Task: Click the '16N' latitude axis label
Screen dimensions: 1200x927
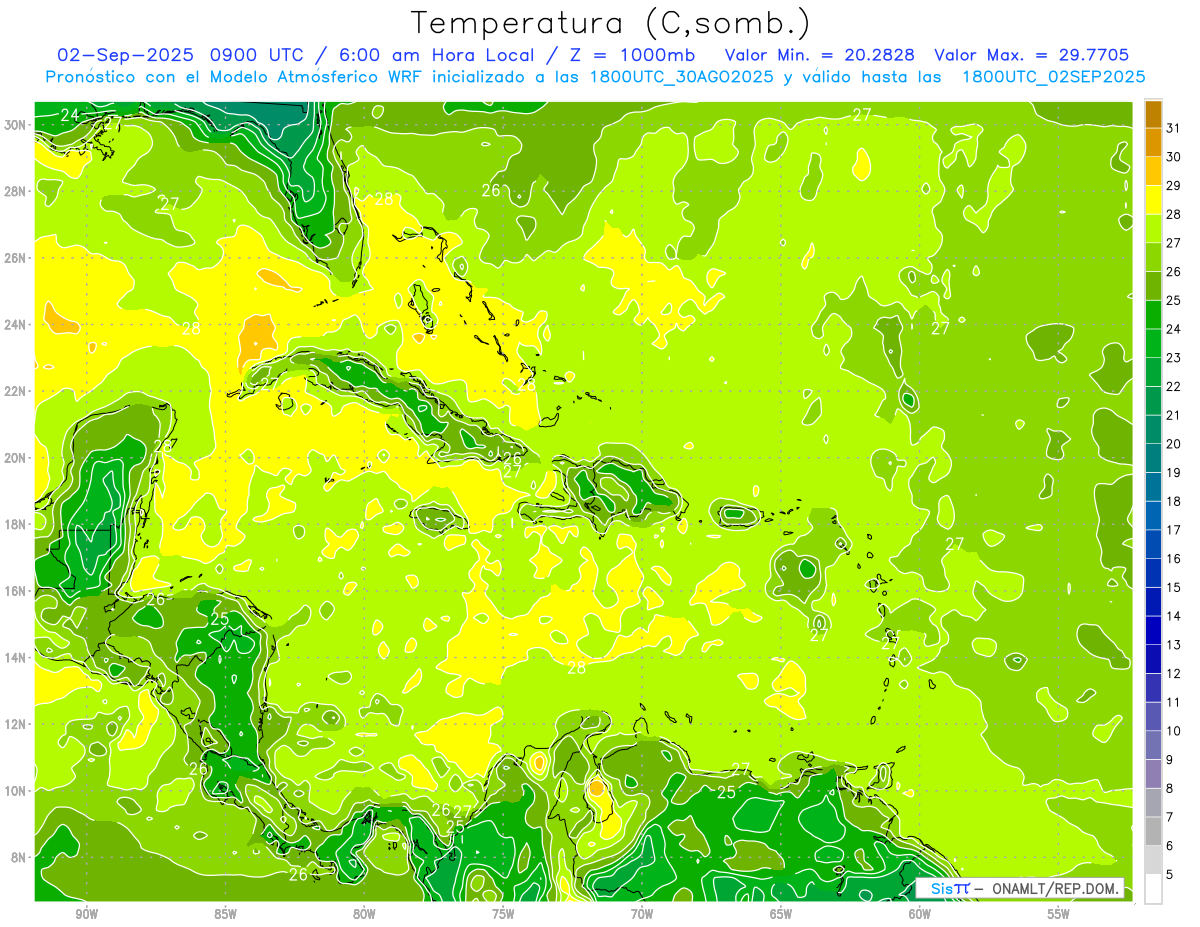Action: [x=16, y=591]
